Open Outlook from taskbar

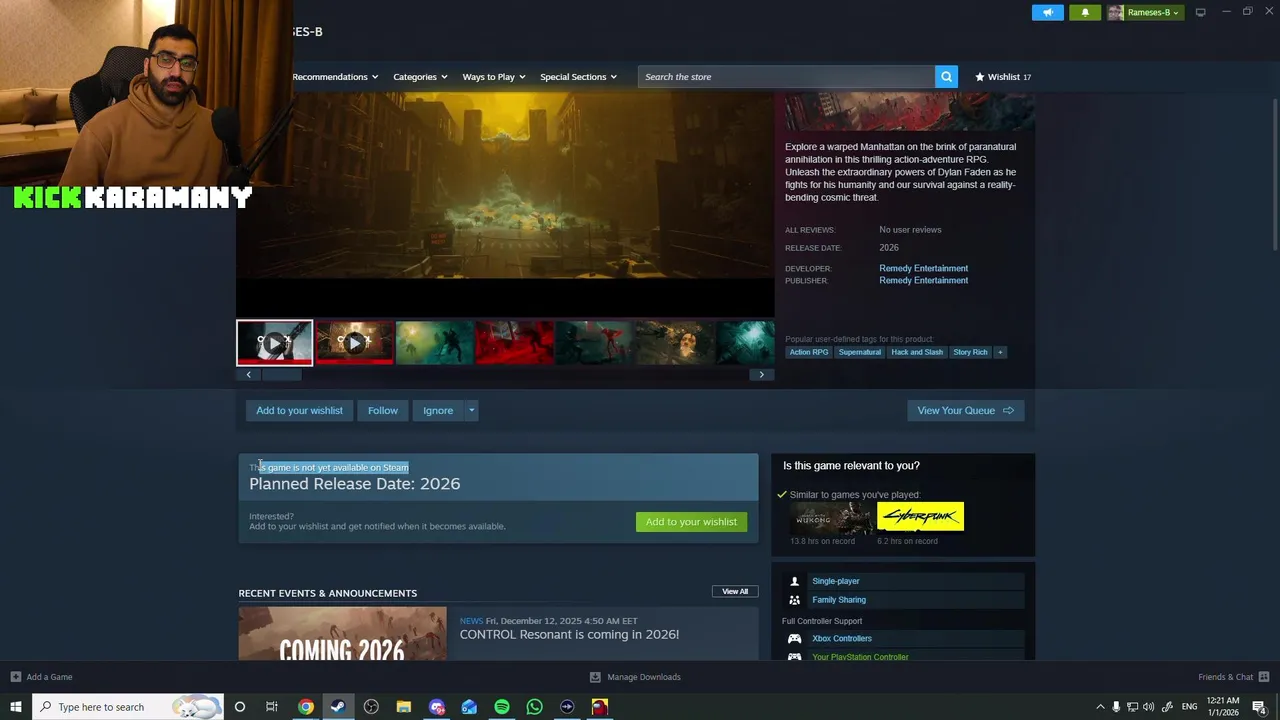point(469,707)
